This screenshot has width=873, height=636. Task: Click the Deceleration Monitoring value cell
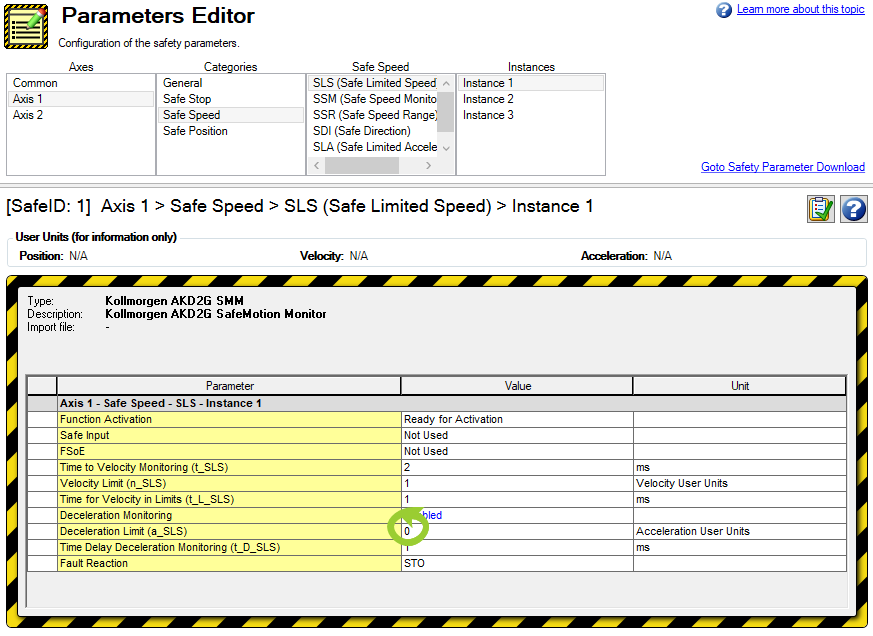point(517,516)
